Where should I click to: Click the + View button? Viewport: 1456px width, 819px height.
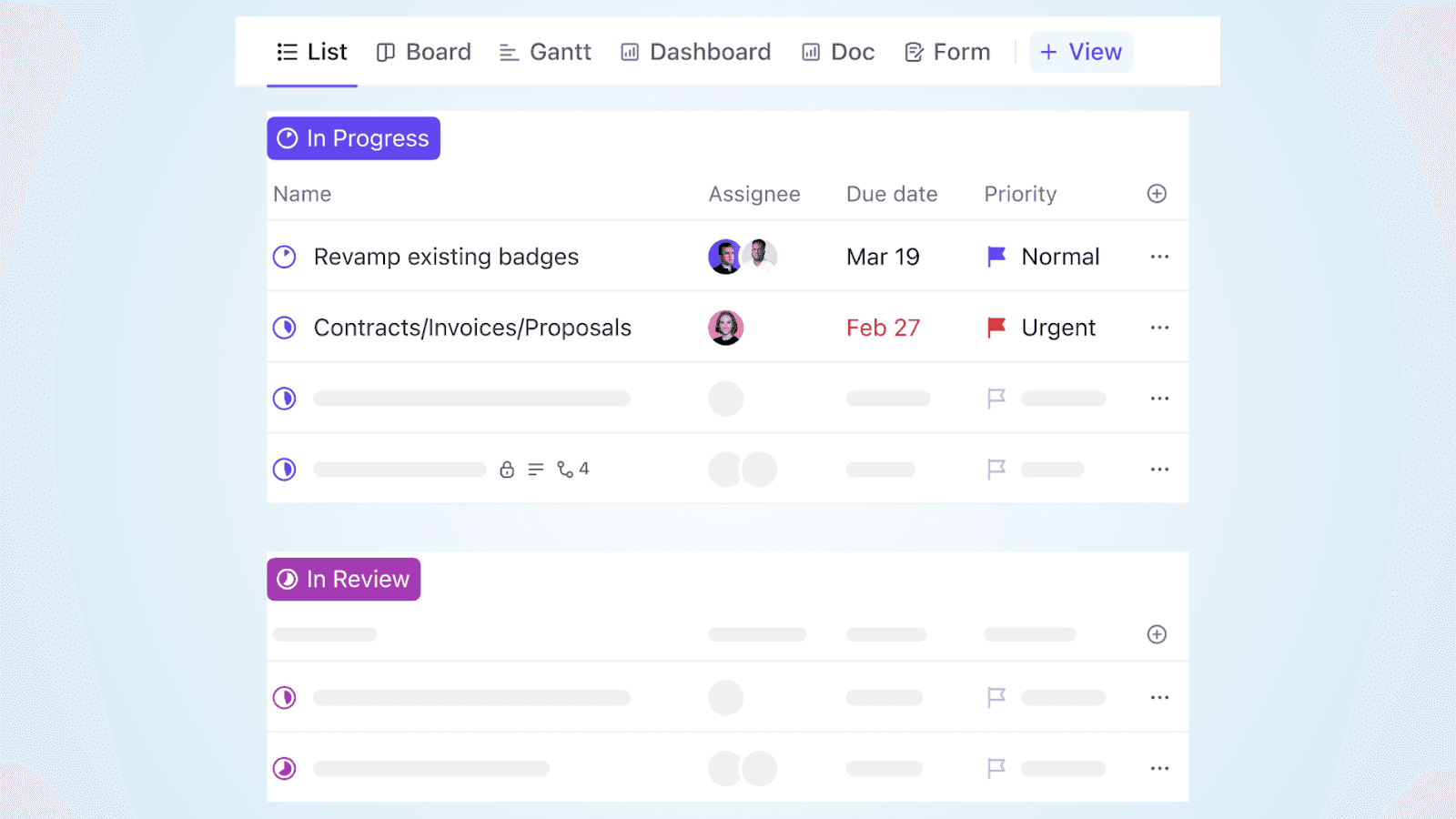(1081, 52)
